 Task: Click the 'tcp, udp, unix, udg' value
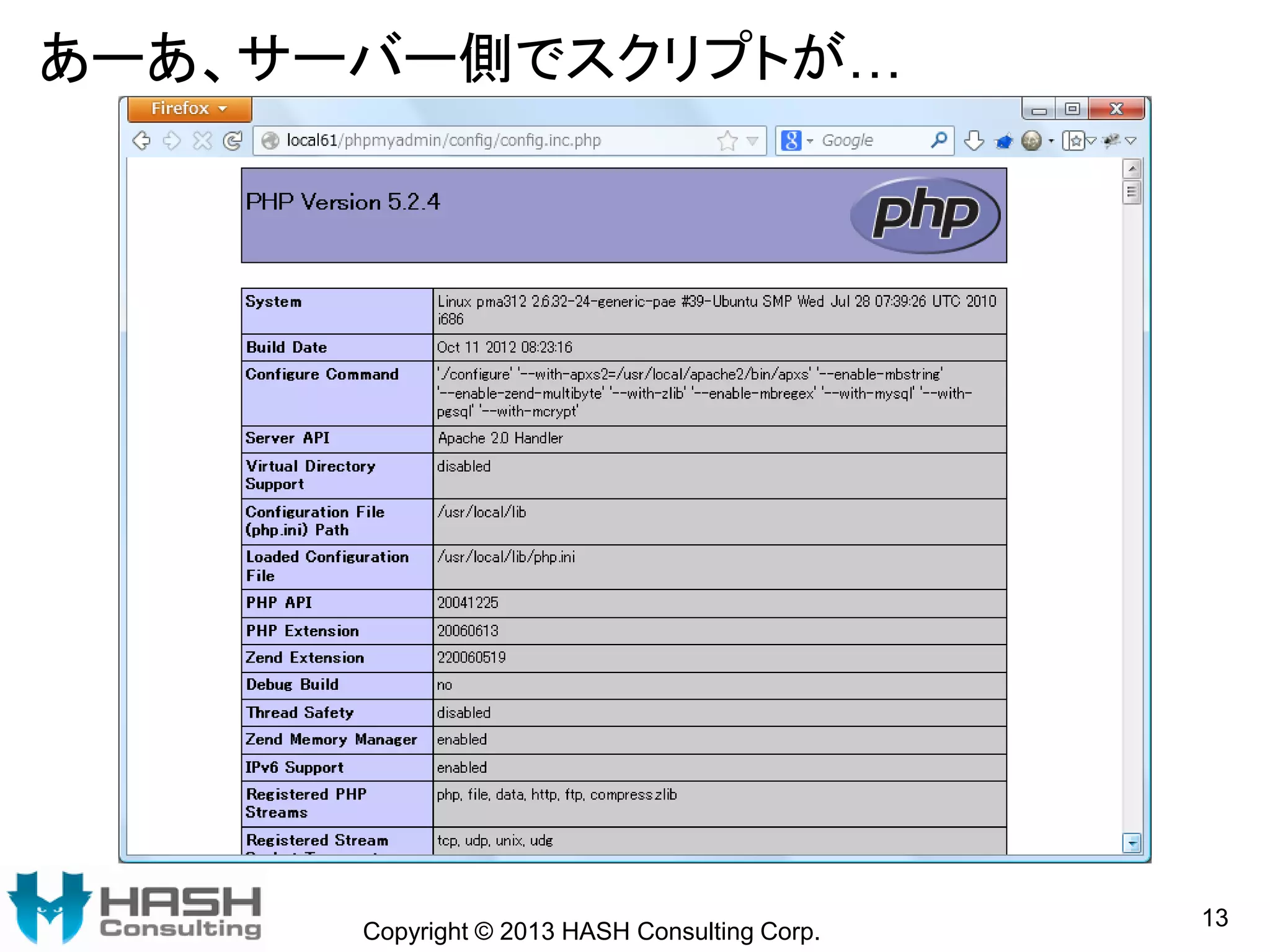495,840
